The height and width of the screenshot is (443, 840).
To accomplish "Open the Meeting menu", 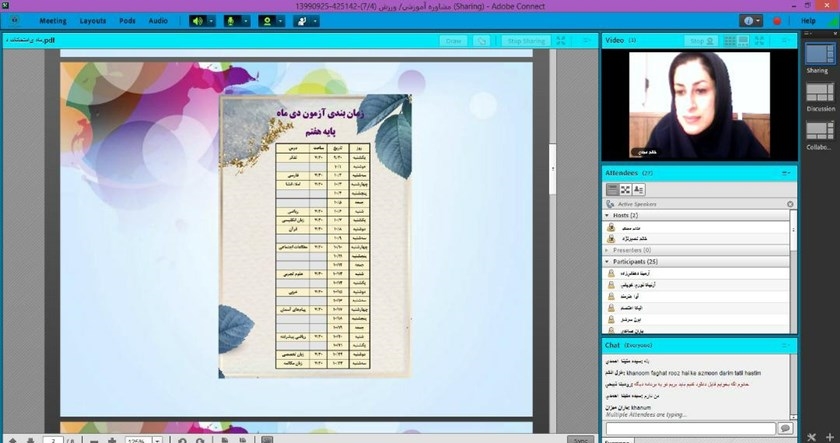I will (53, 20).
